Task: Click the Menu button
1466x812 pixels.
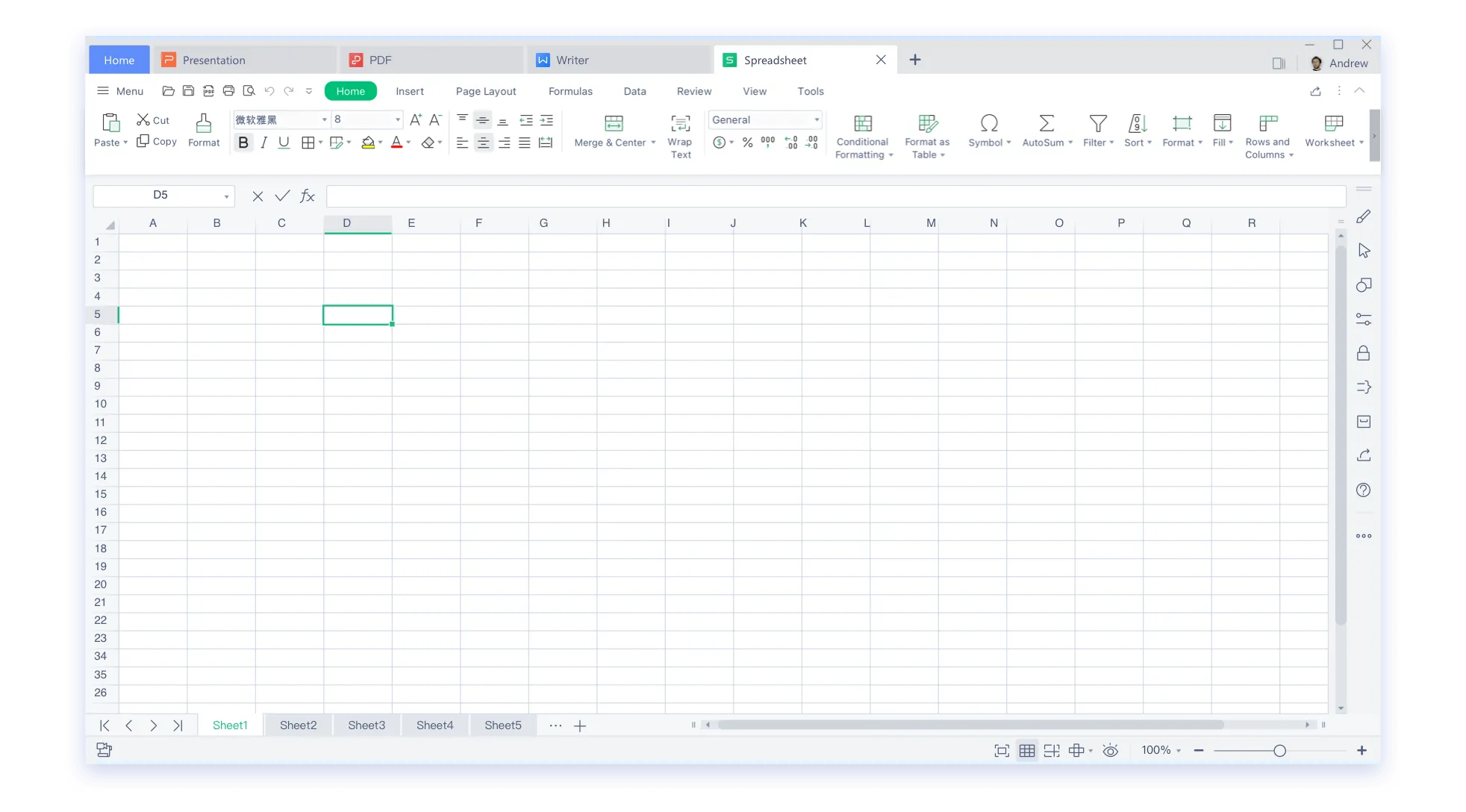Action: [120, 91]
